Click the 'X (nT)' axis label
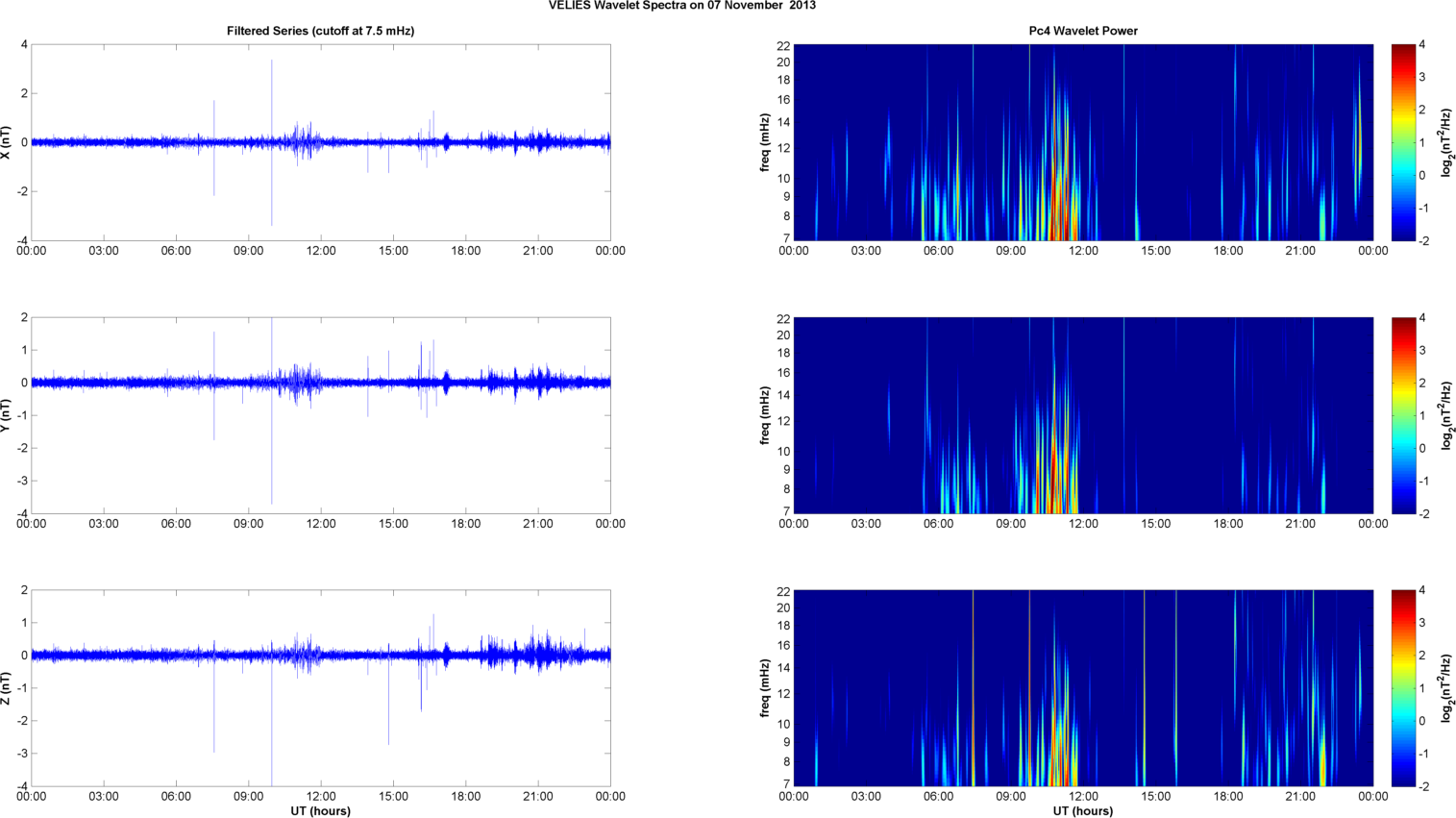Image resolution: width=1456 pixels, height=818 pixels. click(8, 142)
